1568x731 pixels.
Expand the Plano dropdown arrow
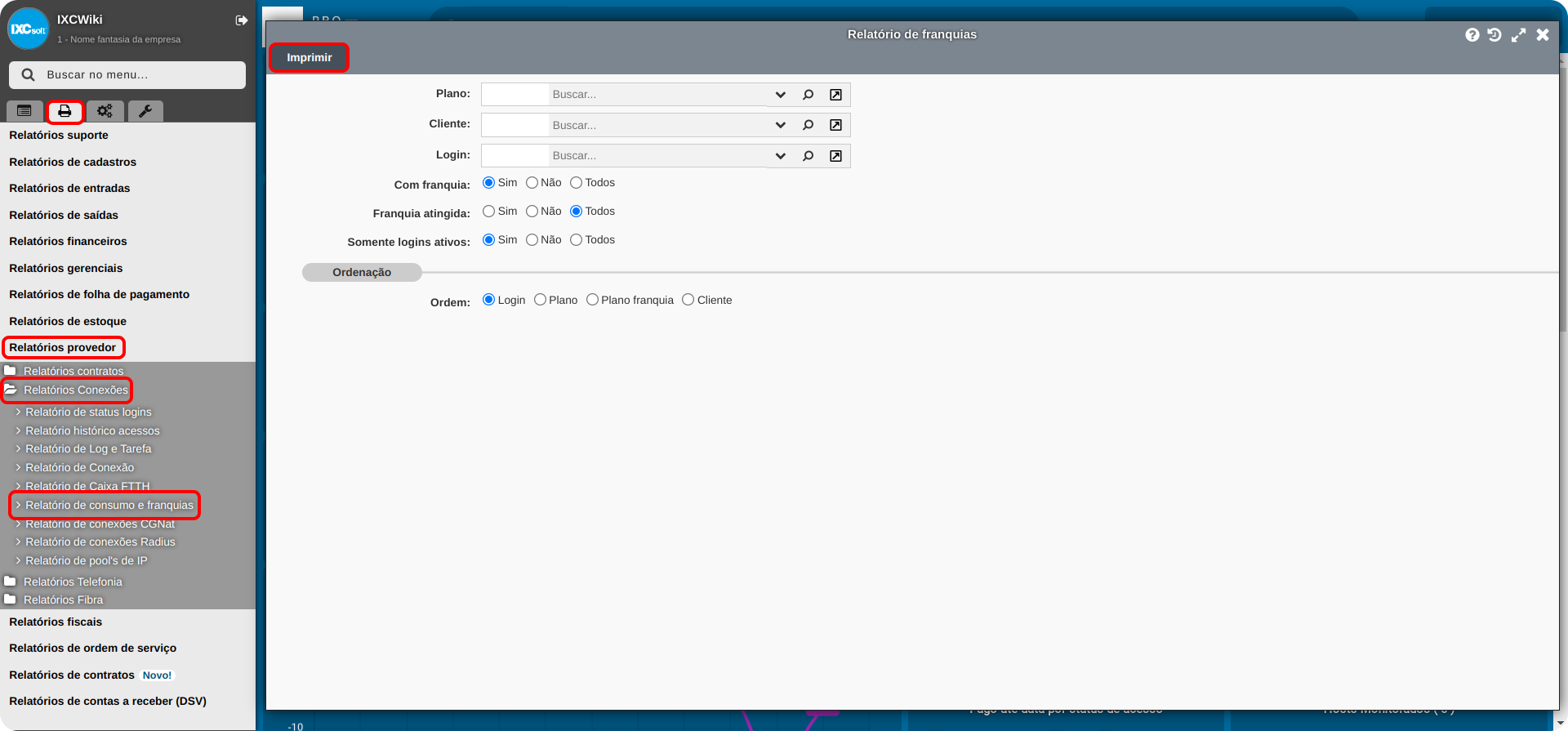[x=780, y=95]
